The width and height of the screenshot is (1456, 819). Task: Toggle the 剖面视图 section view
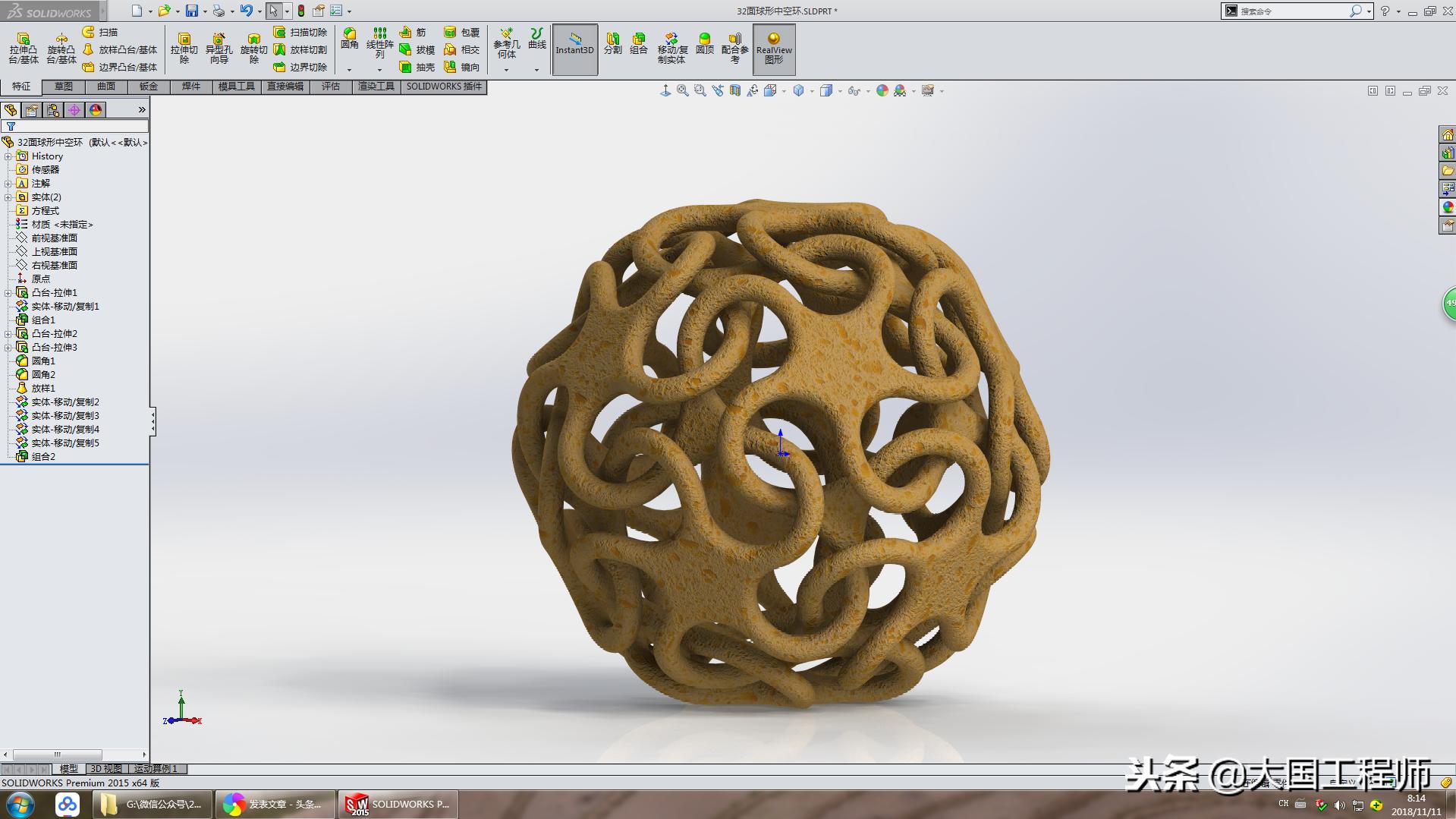734,90
